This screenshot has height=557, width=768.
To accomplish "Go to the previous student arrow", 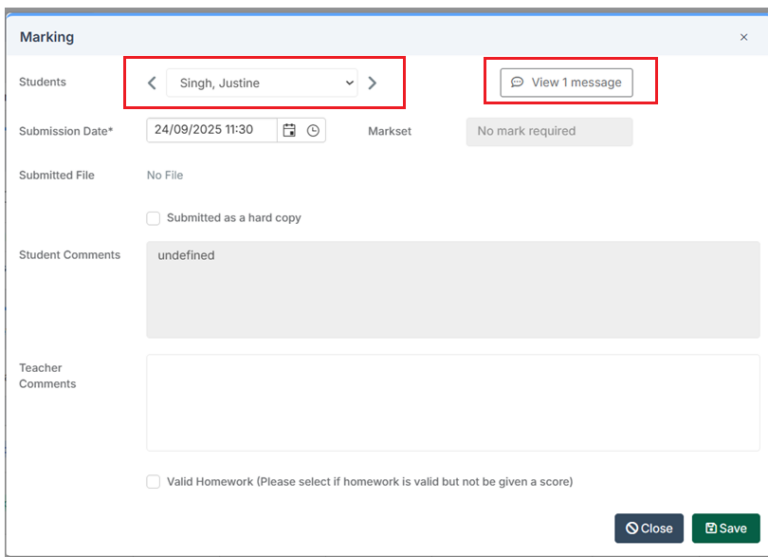I will pos(152,83).
